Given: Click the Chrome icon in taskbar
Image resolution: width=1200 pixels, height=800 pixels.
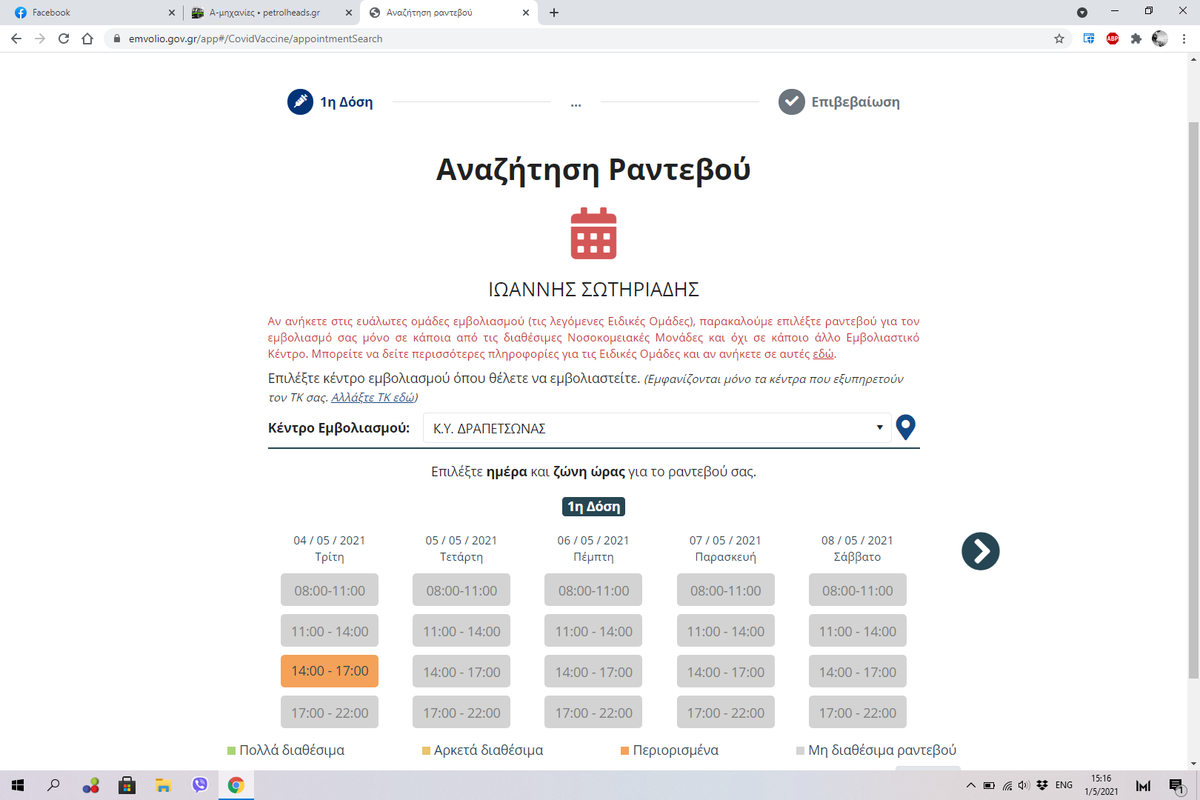Looking at the screenshot, I should (x=235, y=785).
